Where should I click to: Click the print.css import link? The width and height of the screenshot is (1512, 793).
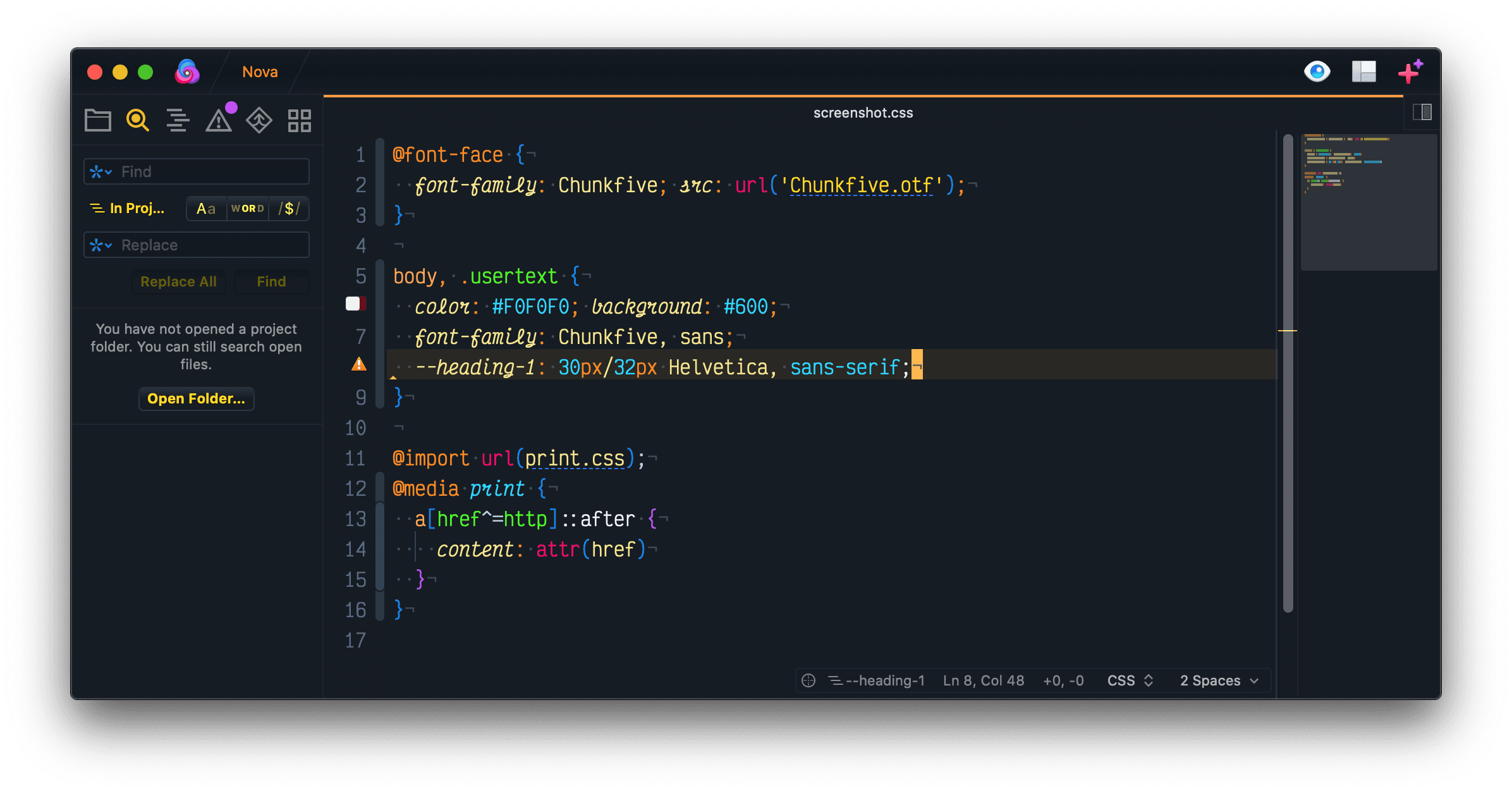575,458
